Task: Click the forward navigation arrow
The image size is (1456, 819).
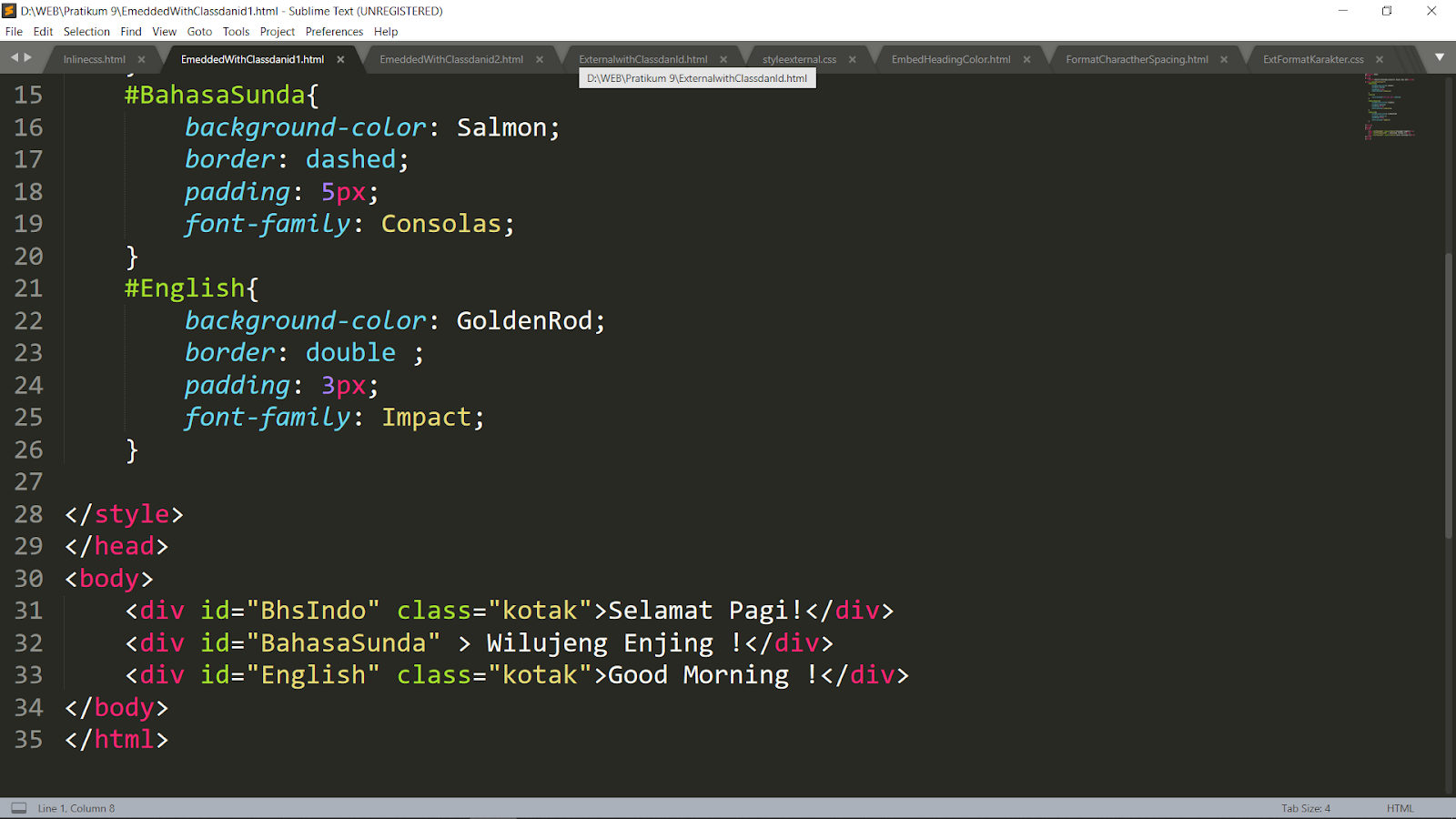Action: (27, 57)
